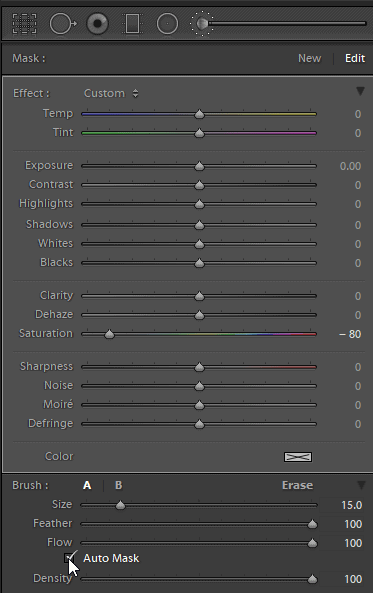Select the Graduated Filter tool
Screen dimensions: 373x593
pos(132,23)
